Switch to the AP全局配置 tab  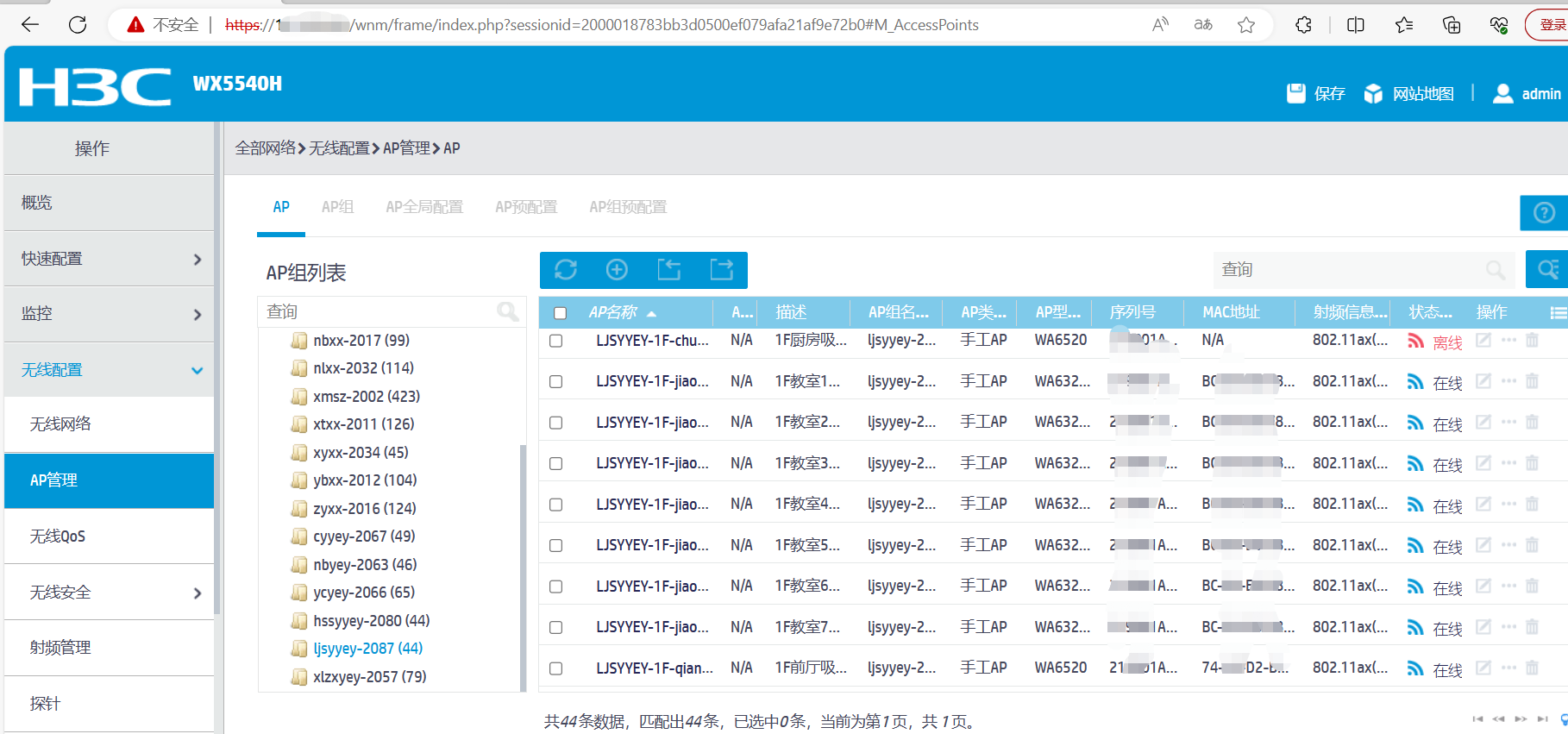click(424, 207)
